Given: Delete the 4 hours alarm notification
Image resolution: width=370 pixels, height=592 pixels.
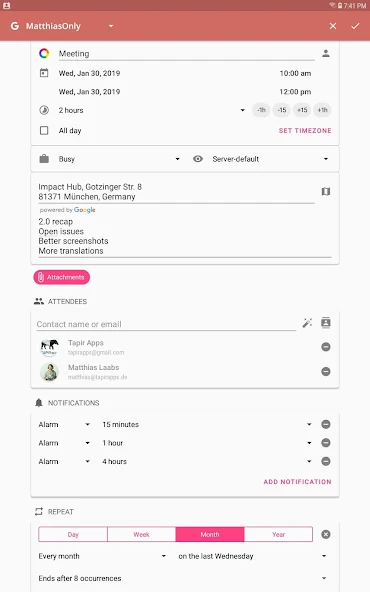Looking at the screenshot, I should click(x=326, y=461).
